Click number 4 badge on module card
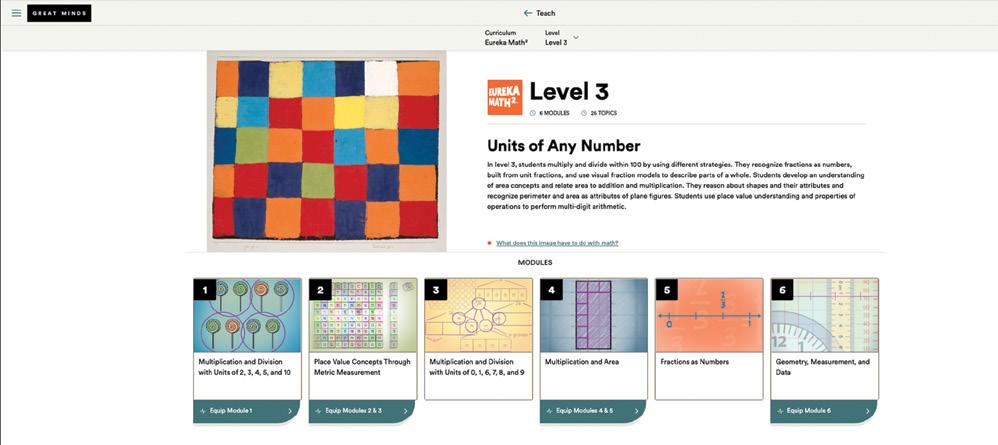Viewport: 998px width, 445px height. [x=551, y=290]
